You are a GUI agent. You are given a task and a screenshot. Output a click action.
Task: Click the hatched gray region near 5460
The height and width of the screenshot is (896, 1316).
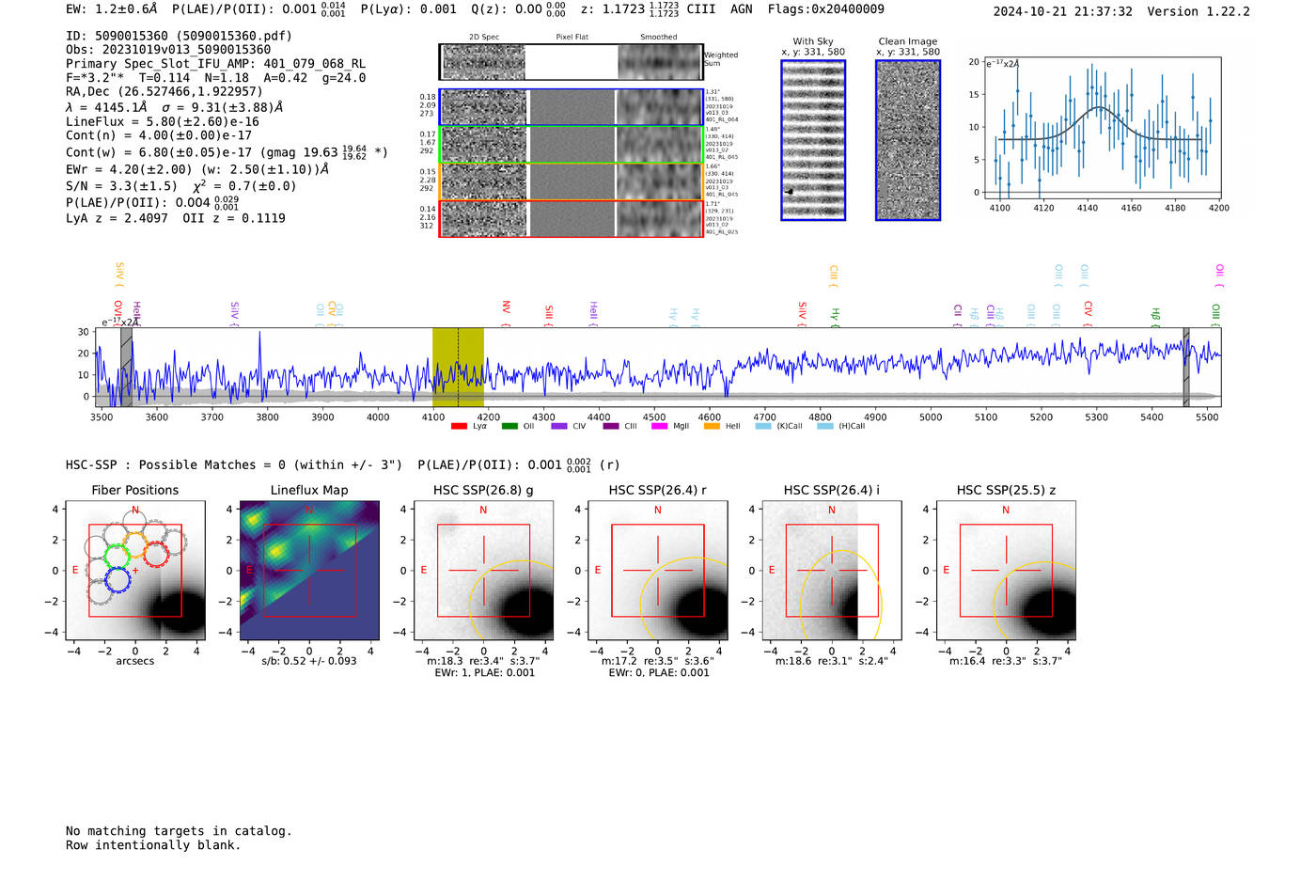click(1186, 368)
